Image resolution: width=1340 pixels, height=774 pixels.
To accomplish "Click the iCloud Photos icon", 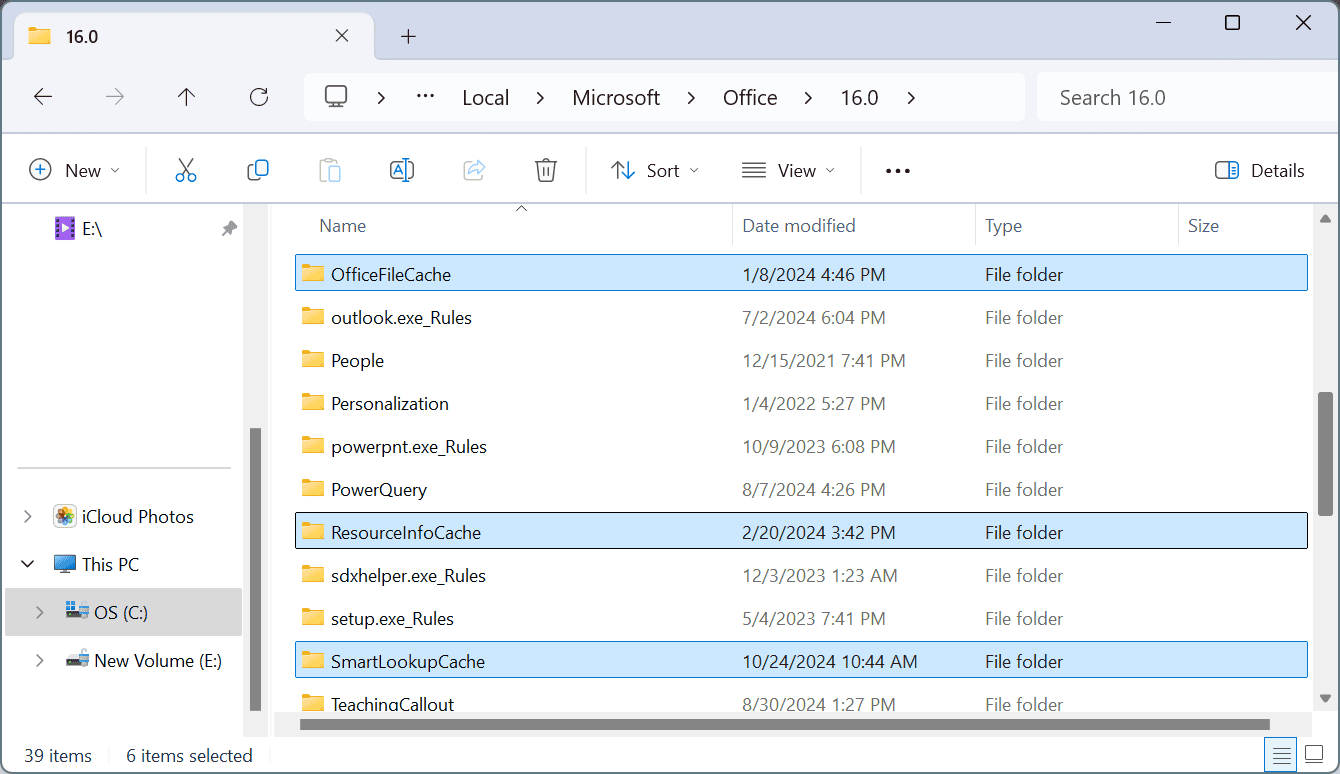I will click(x=65, y=516).
